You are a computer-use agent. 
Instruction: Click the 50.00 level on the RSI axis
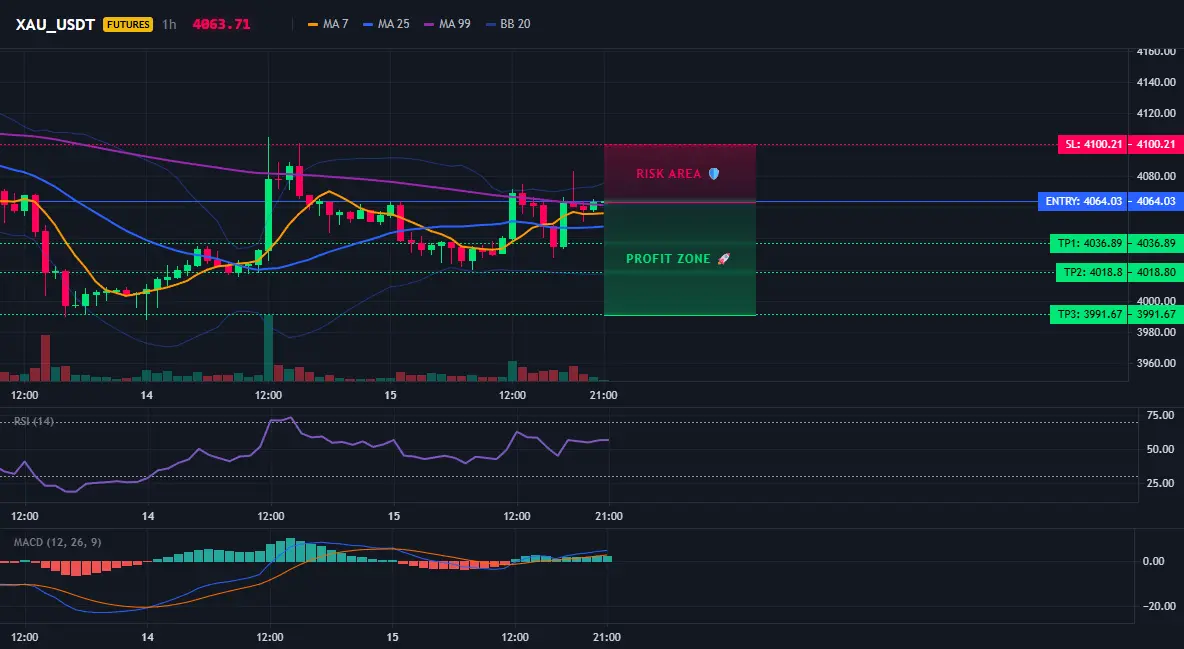click(1160, 450)
